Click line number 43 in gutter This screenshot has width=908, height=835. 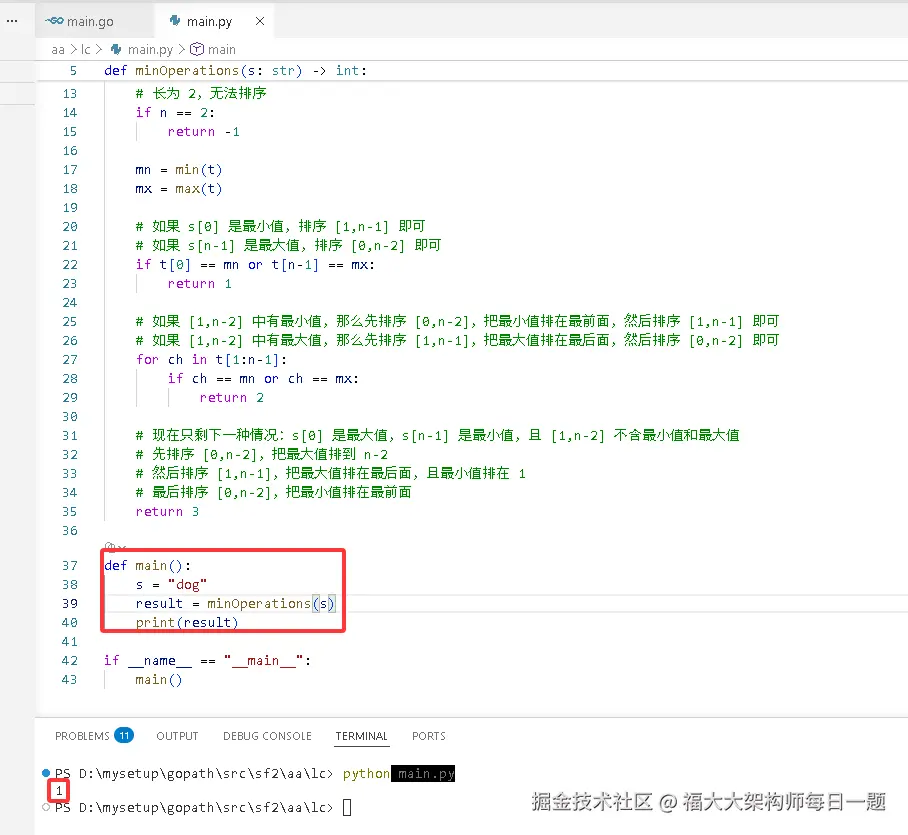point(70,680)
